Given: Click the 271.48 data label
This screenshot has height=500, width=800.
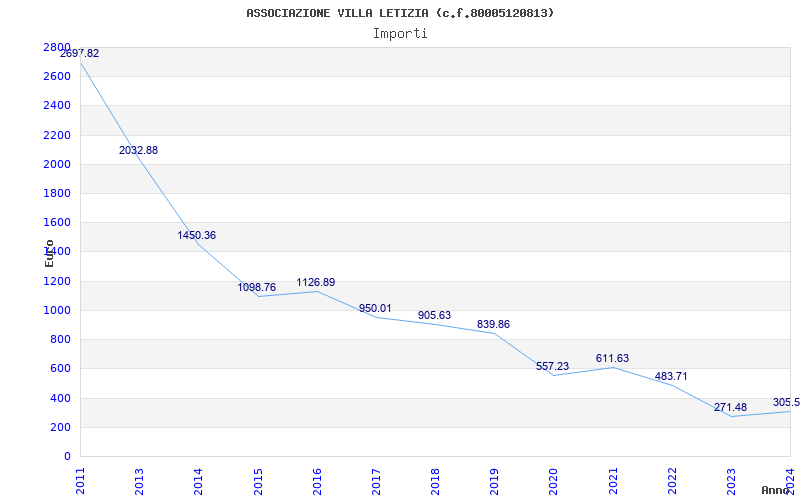Looking at the screenshot, I should (730, 408).
